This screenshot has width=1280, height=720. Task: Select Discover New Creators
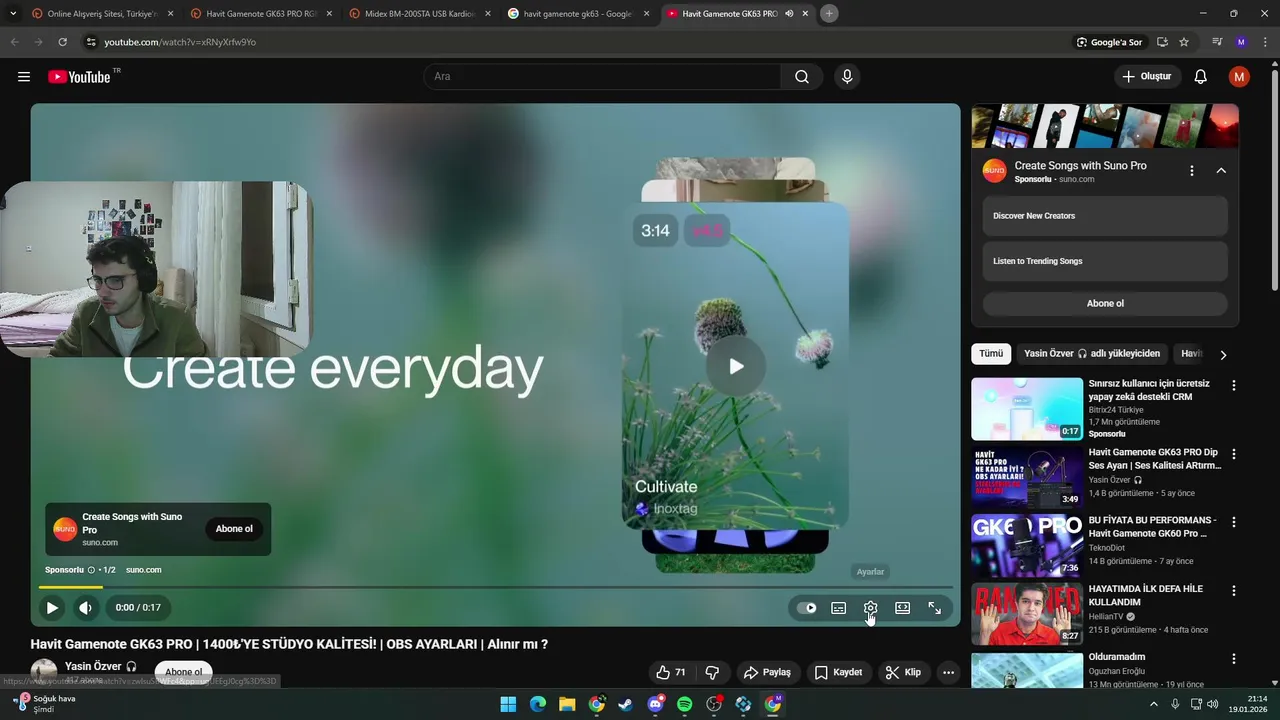click(1105, 216)
